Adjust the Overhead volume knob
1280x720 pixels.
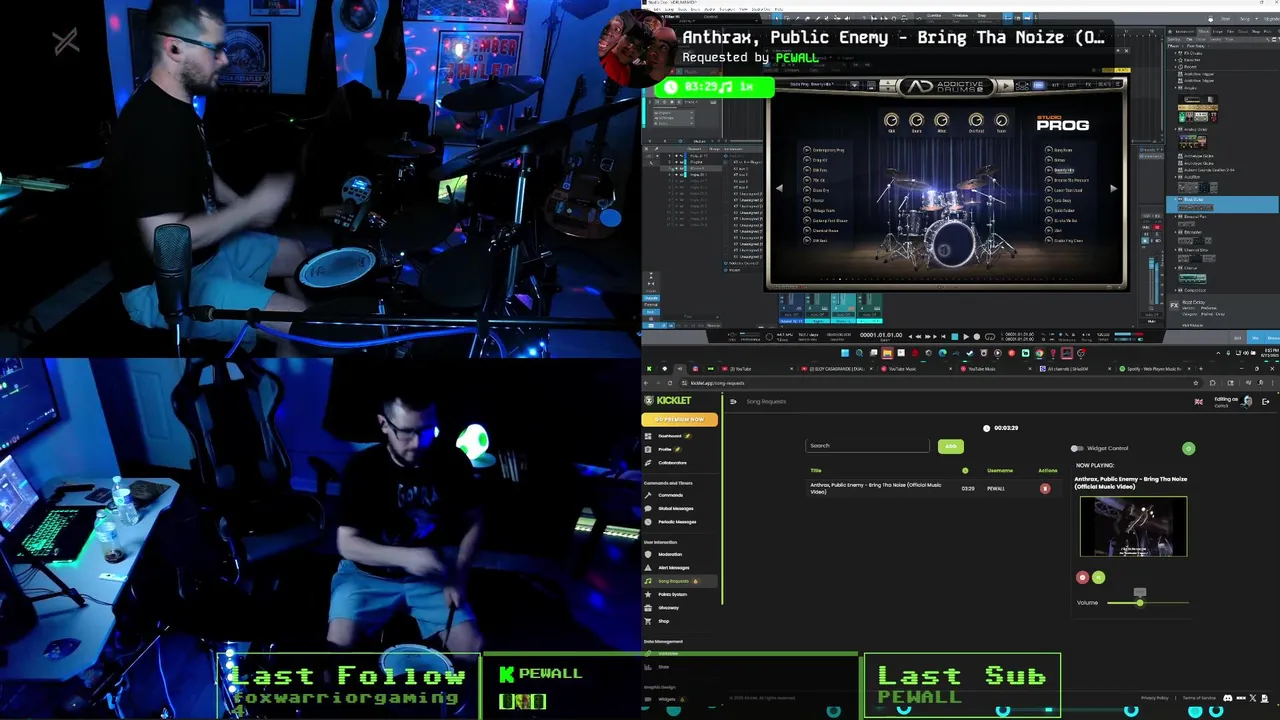click(x=976, y=120)
